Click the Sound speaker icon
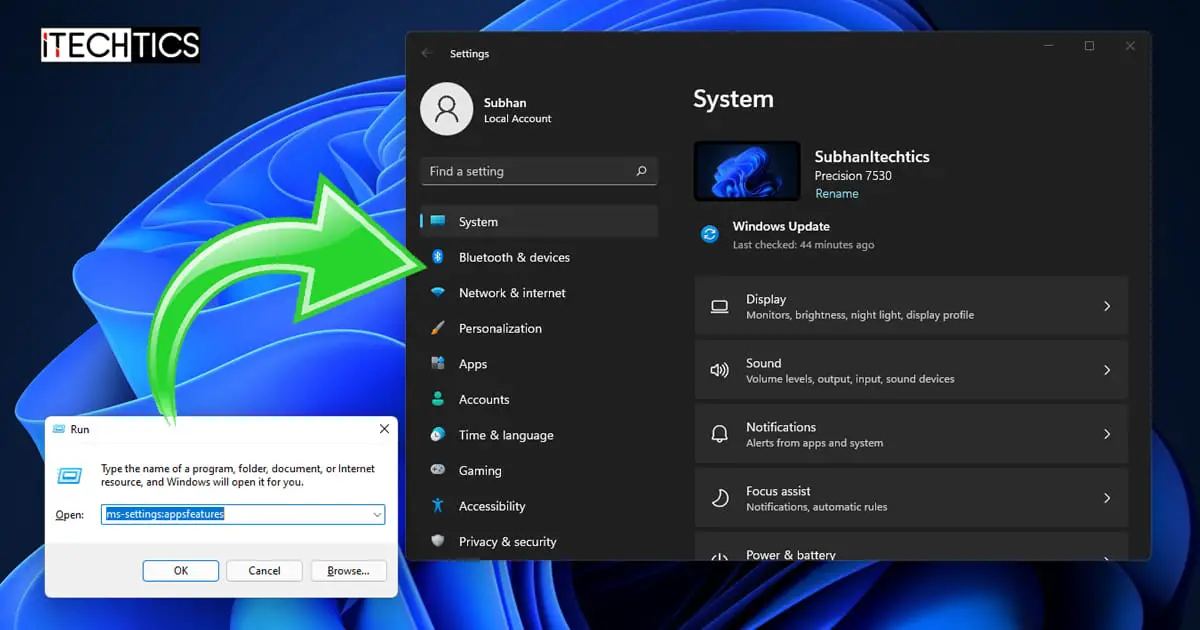1200x630 pixels. click(x=719, y=370)
